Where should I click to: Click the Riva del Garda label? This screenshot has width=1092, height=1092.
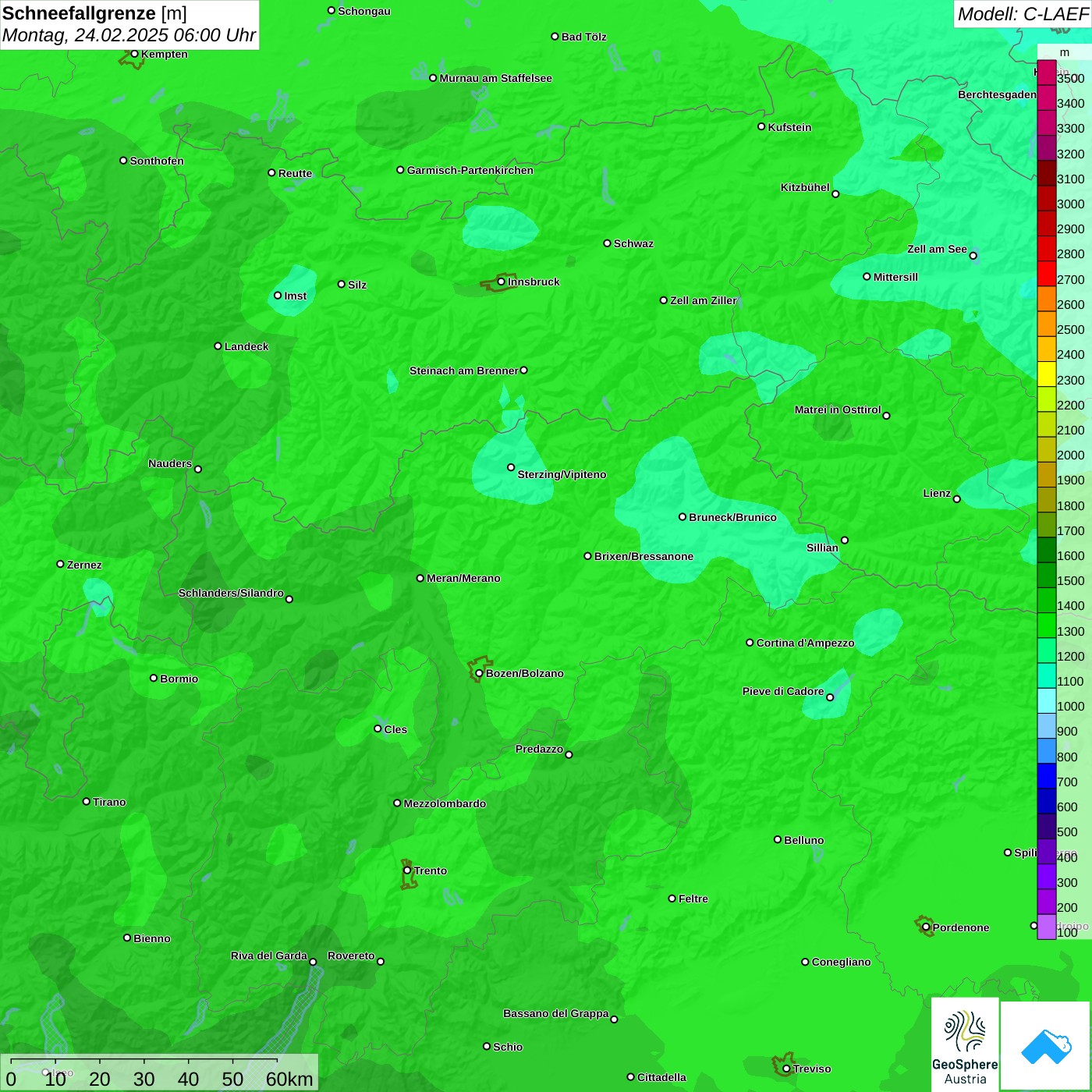pyautogui.click(x=269, y=955)
